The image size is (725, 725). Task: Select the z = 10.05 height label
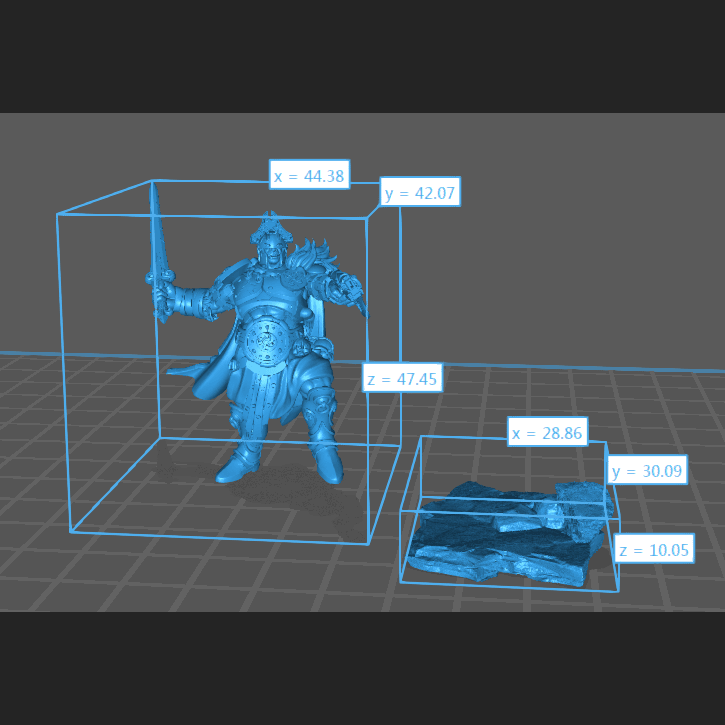tap(653, 549)
